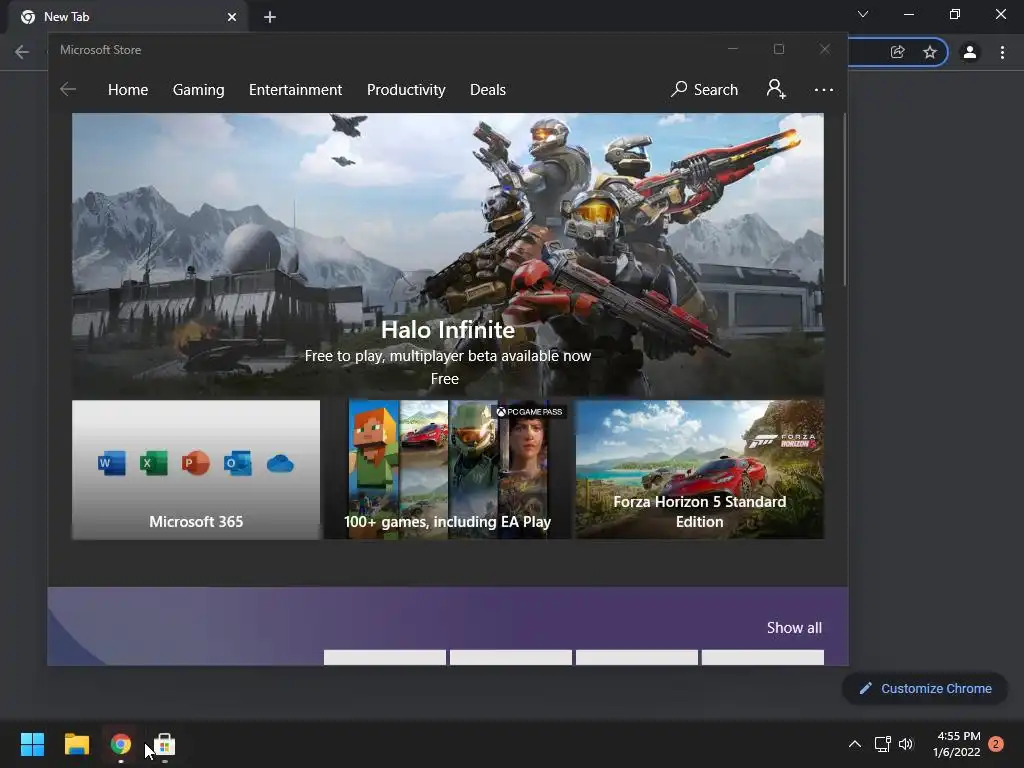Click the Free price label on banner
The height and width of the screenshot is (768, 1024).
coord(445,379)
